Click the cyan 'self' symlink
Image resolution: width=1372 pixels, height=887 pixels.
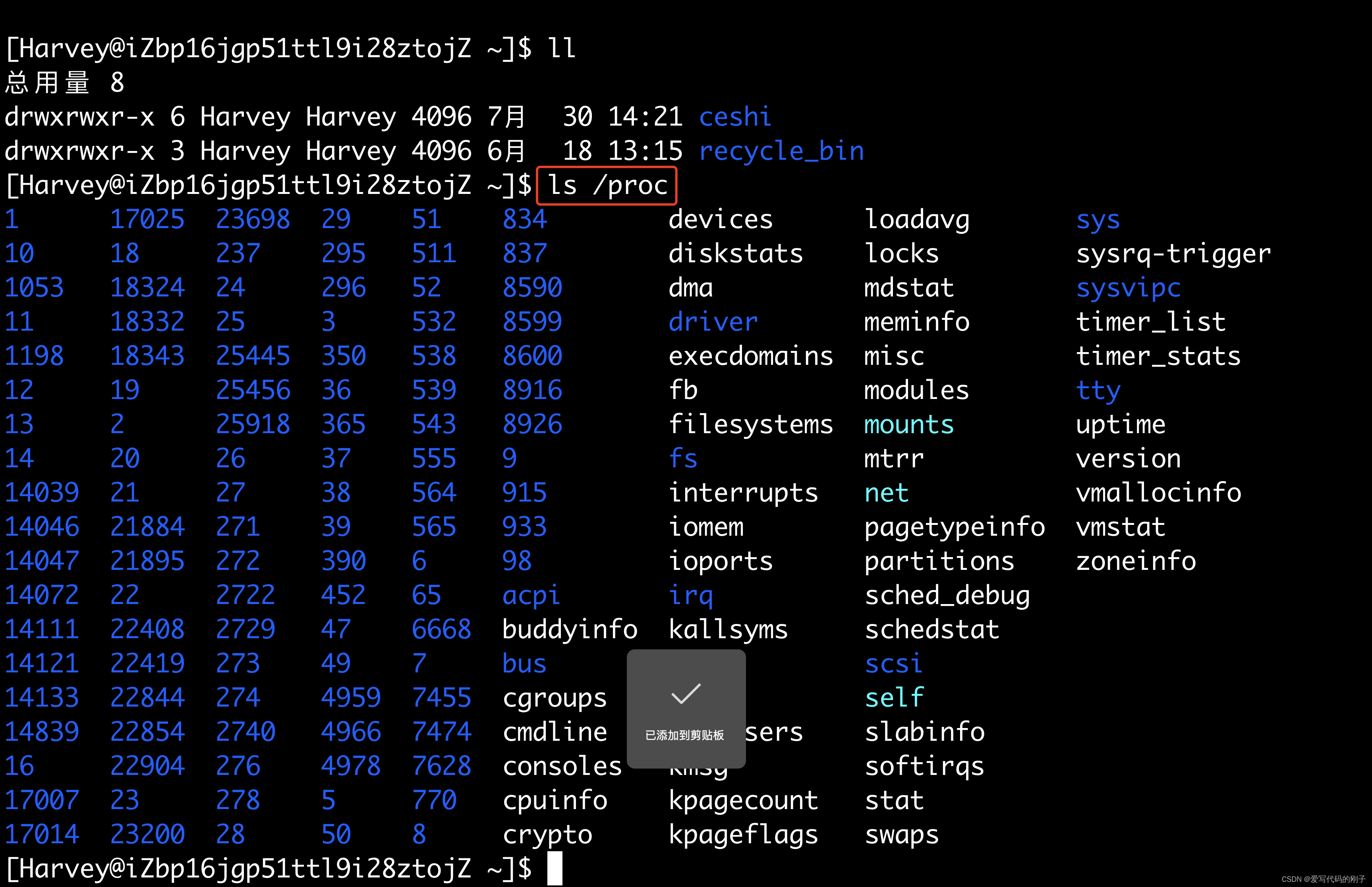click(894, 698)
